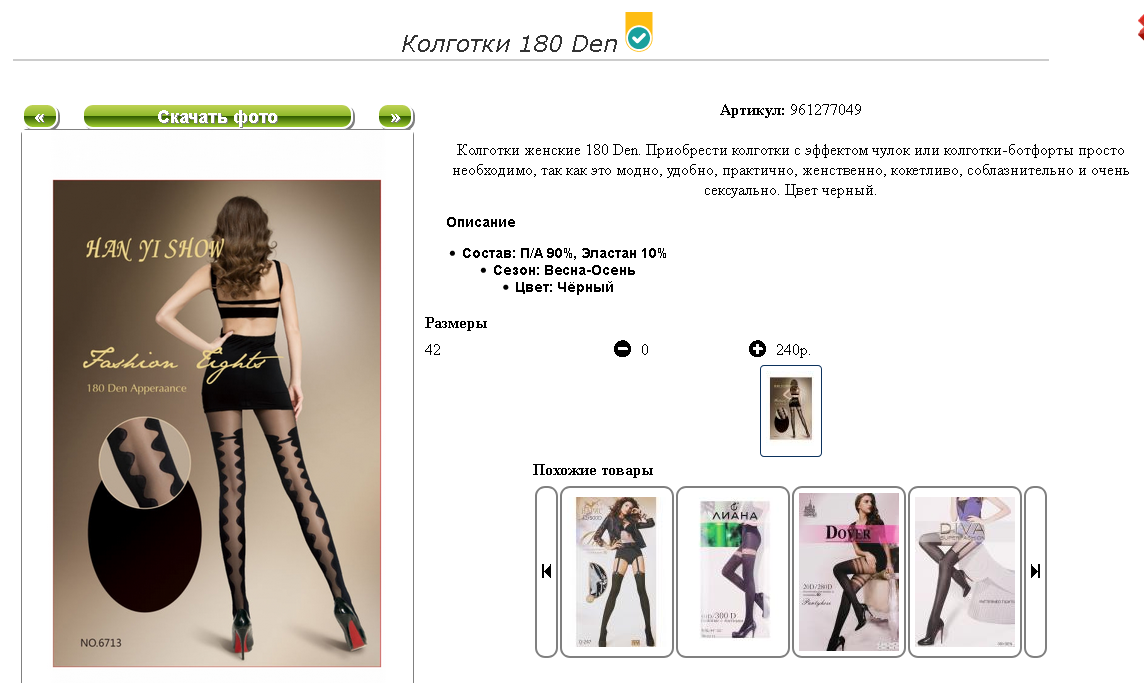Click the red icon at top right edge

tap(1140, 28)
